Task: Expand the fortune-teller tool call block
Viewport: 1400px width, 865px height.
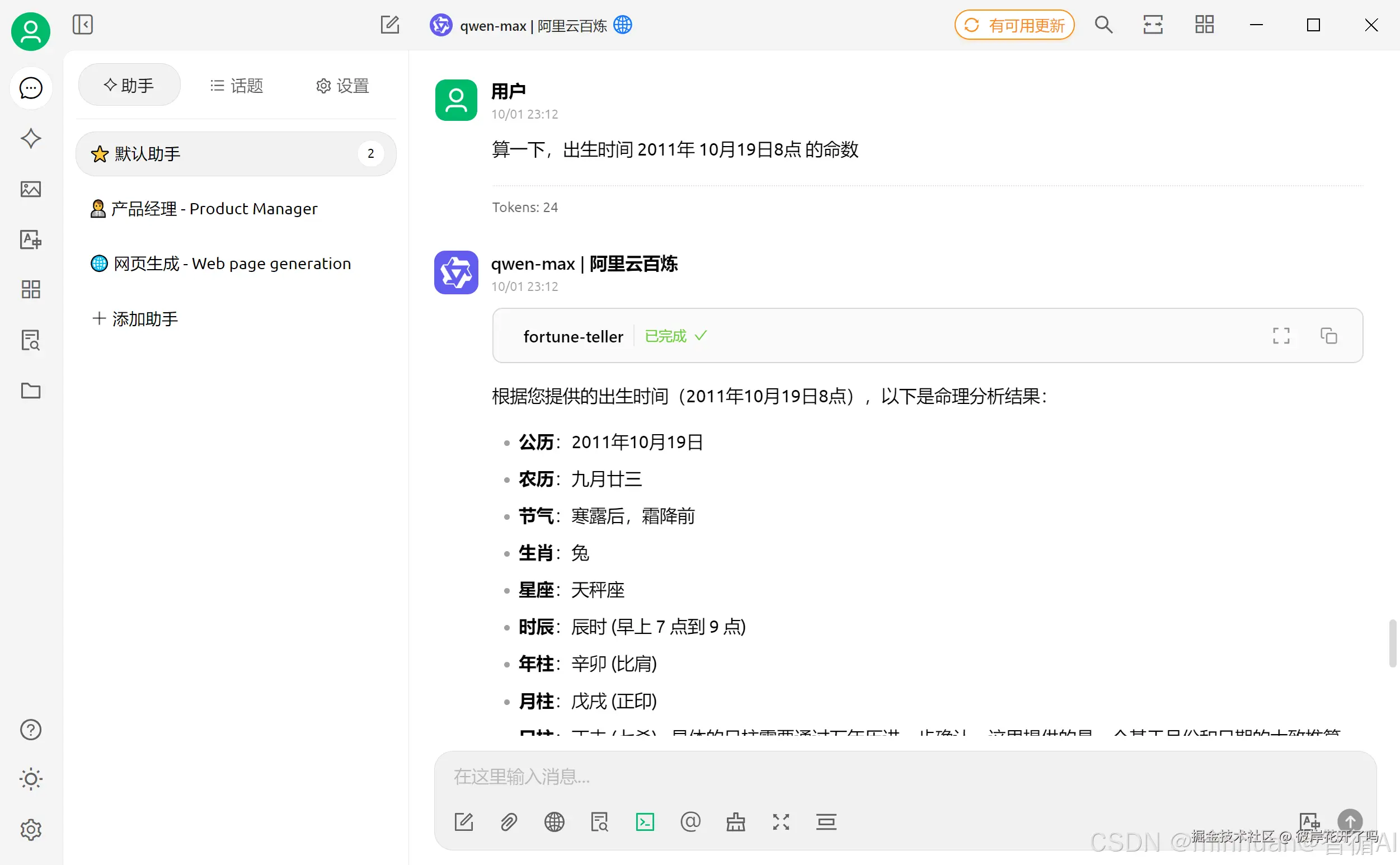Action: tap(574, 336)
